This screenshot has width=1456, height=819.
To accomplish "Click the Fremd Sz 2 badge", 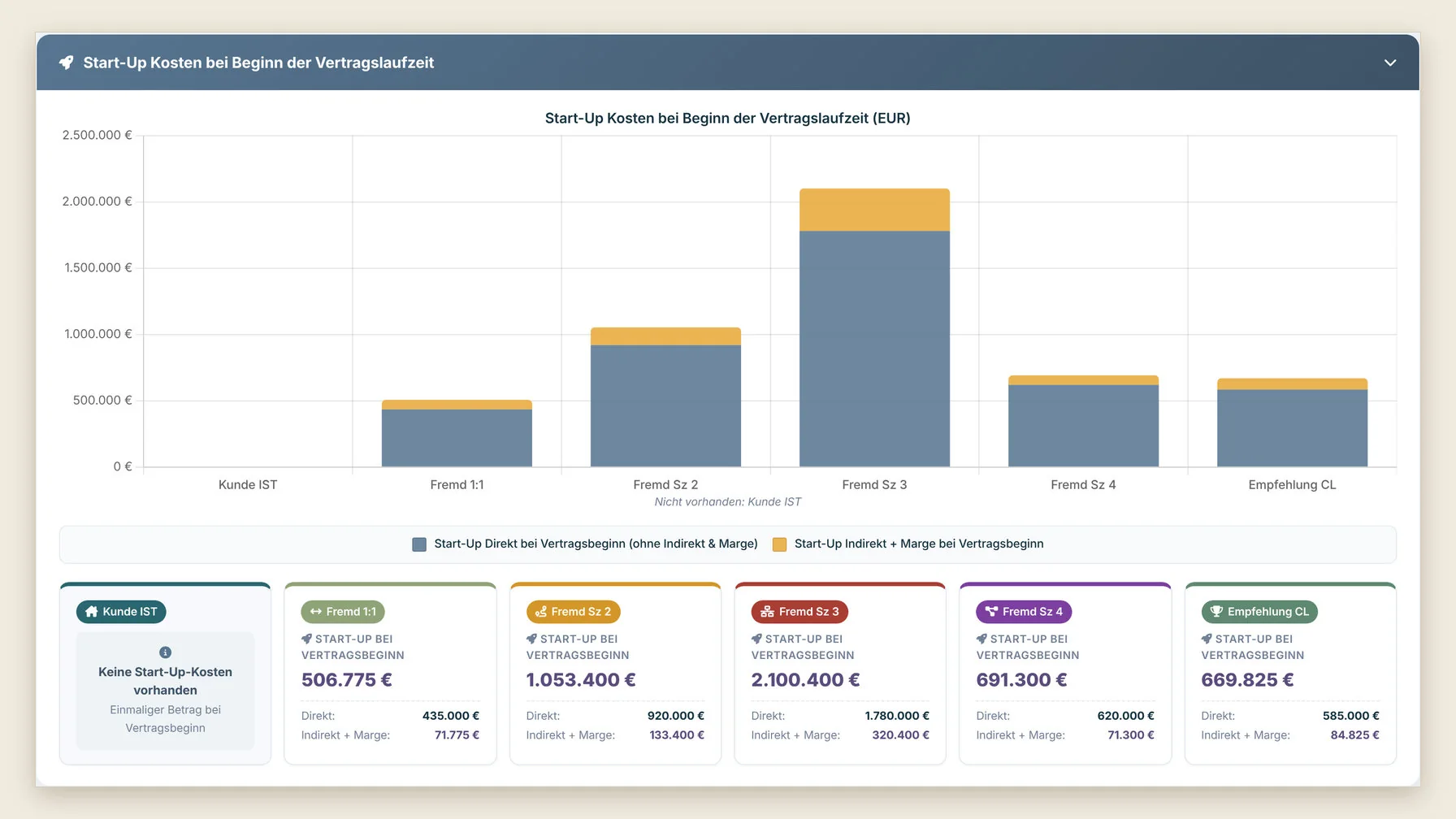I will click(x=574, y=612).
